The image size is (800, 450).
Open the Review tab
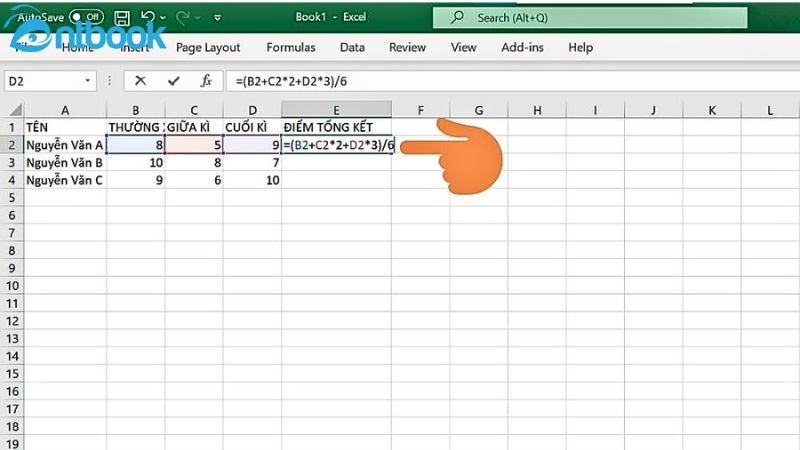click(x=407, y=47)
